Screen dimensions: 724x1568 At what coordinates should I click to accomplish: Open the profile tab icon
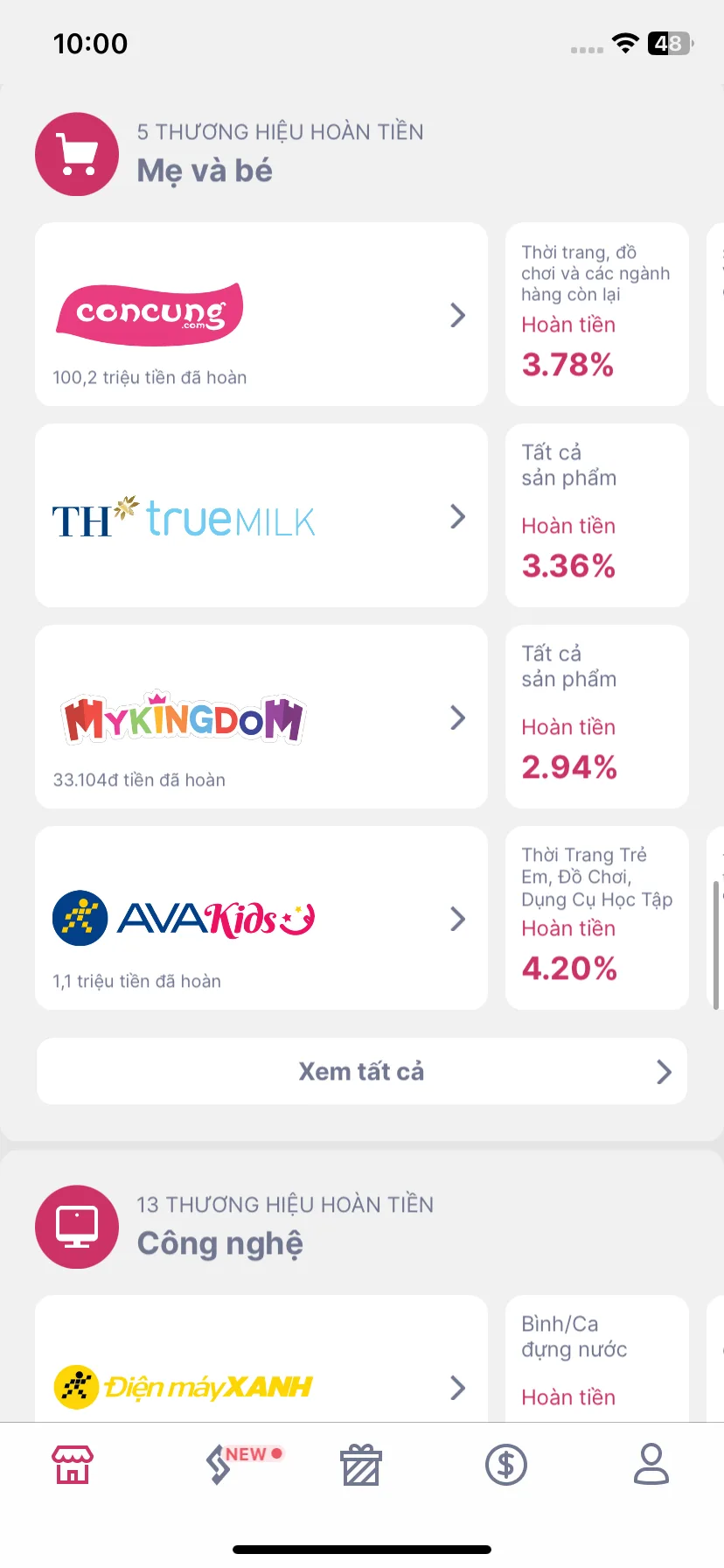[651, 1464]
